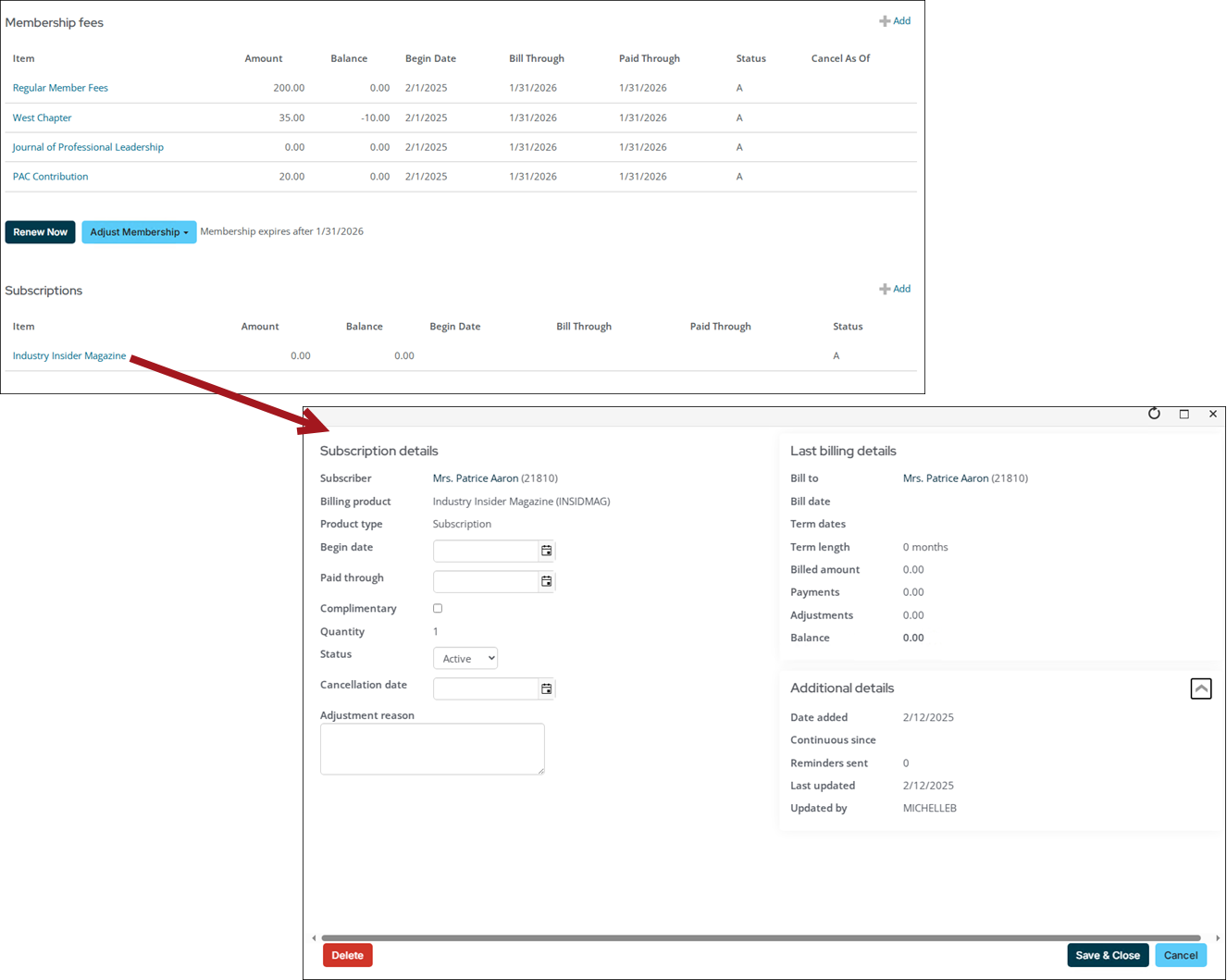Click the refresh icon in dialog header
The image size is (1227, 980).
pos(1154,414)
